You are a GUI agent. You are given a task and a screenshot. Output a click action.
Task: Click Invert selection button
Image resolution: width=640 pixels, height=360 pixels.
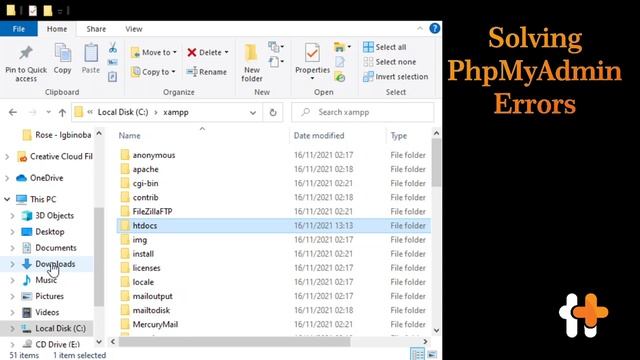click(396, 76)
